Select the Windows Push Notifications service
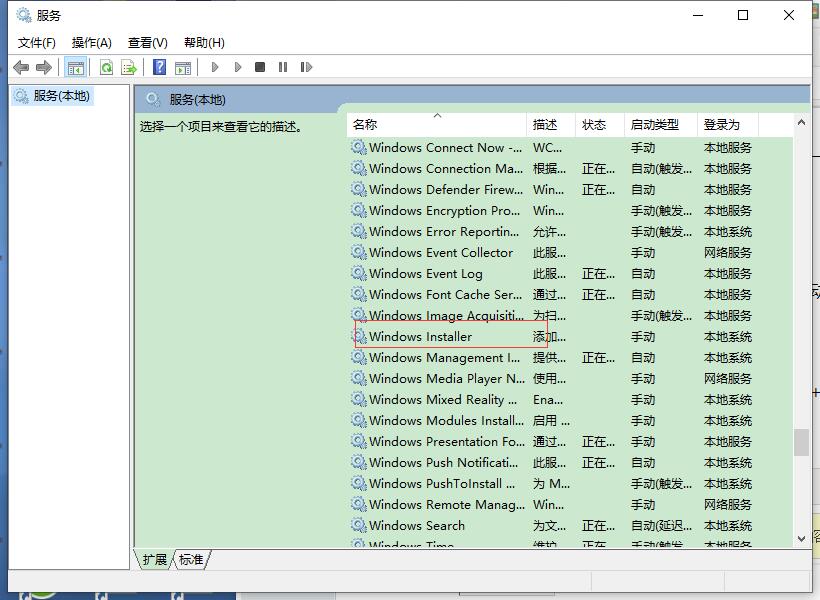Image resolution: width=820 pixels, height=600 pixels. 570,462
